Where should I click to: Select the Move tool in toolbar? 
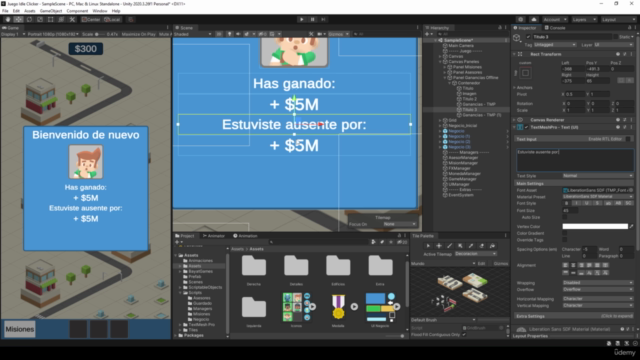(x=18, y=19)
